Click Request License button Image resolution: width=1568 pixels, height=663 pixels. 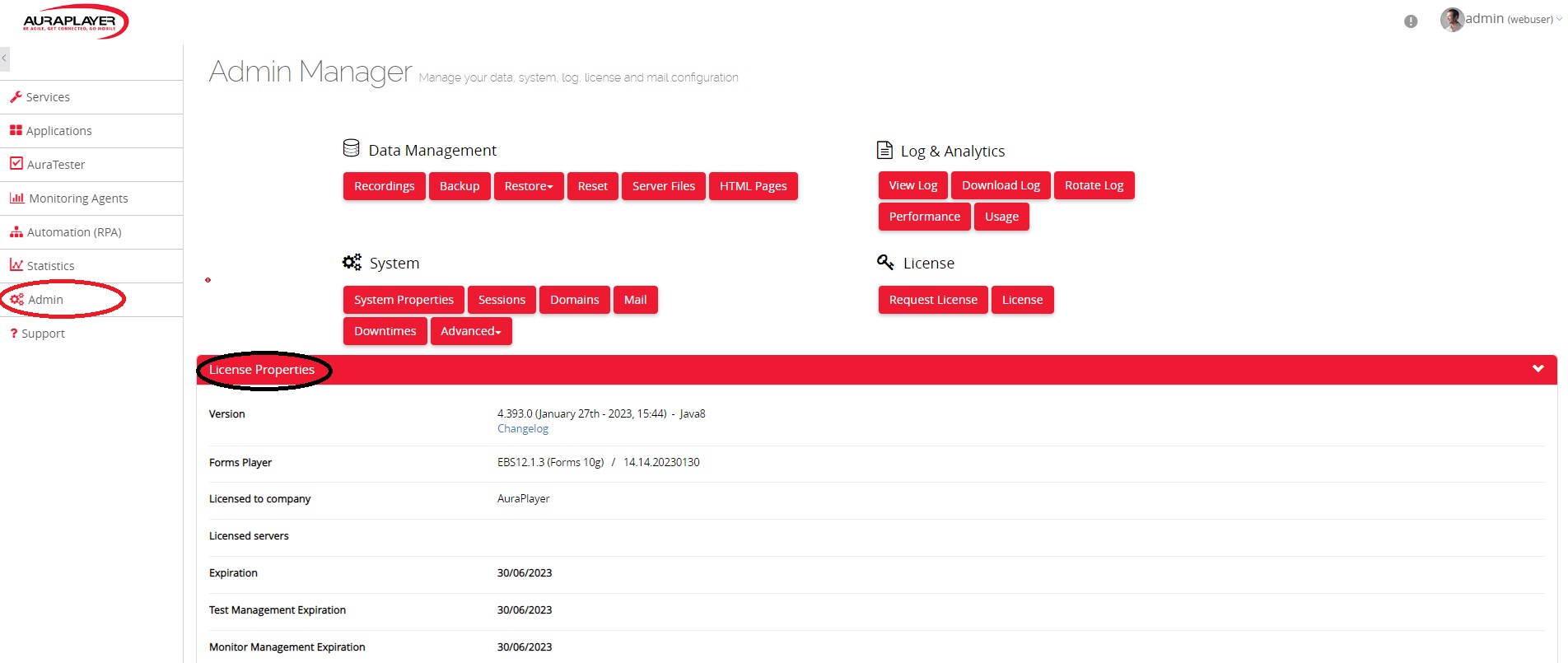click(933, 300)
